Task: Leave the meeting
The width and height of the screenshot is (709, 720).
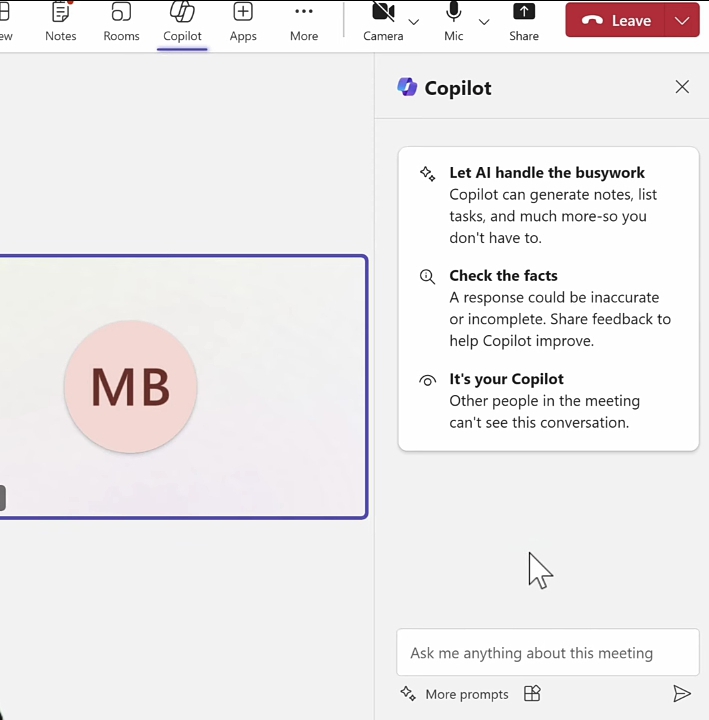Action: [x=615, y=20]
